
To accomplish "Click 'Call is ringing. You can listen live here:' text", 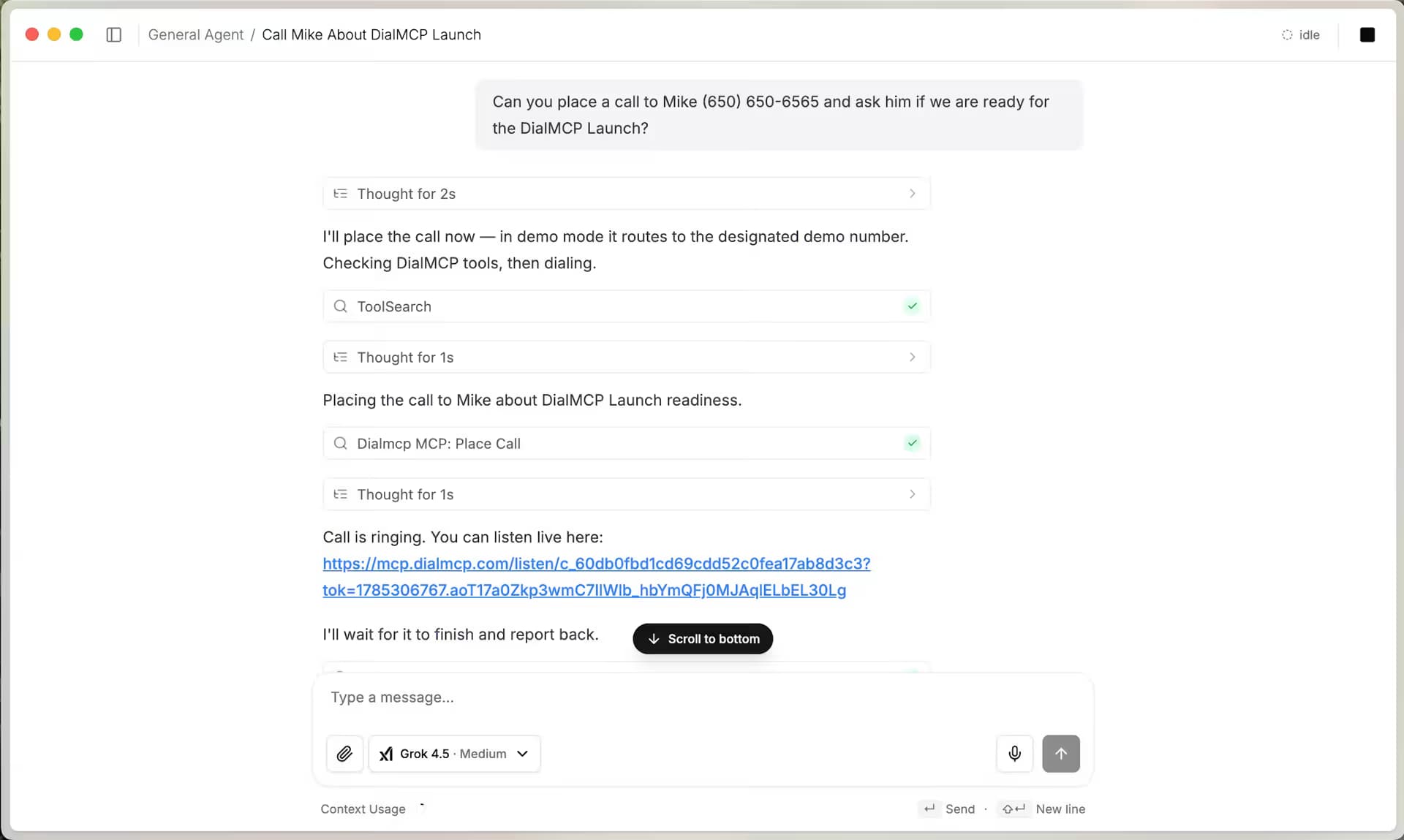I will coord(463,537).
